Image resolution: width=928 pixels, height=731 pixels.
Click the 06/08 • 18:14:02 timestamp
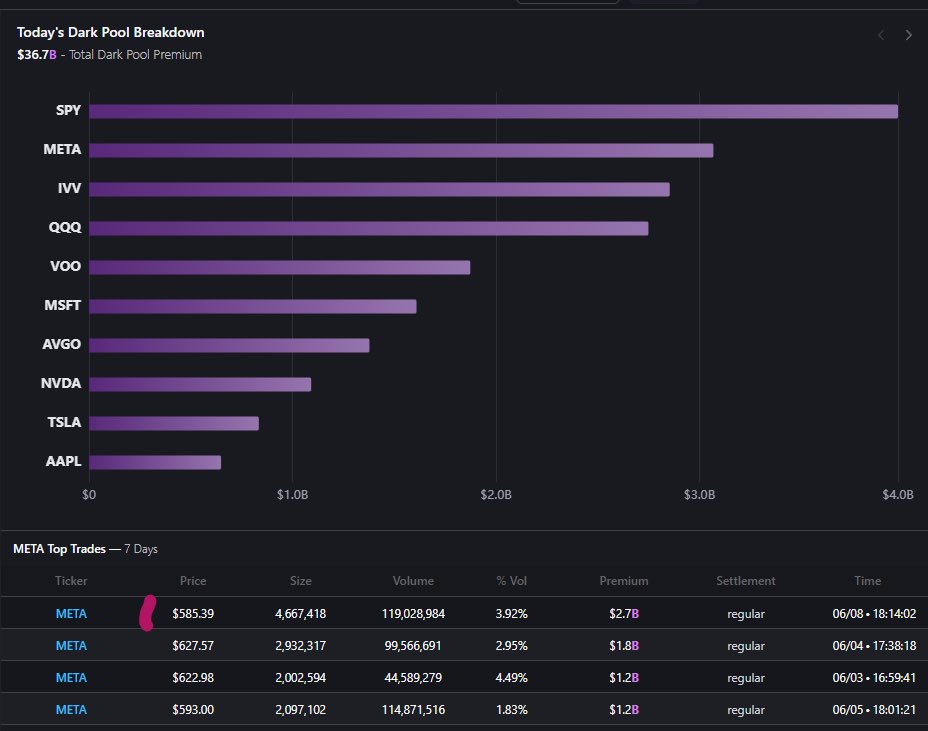tap(874, 614)
